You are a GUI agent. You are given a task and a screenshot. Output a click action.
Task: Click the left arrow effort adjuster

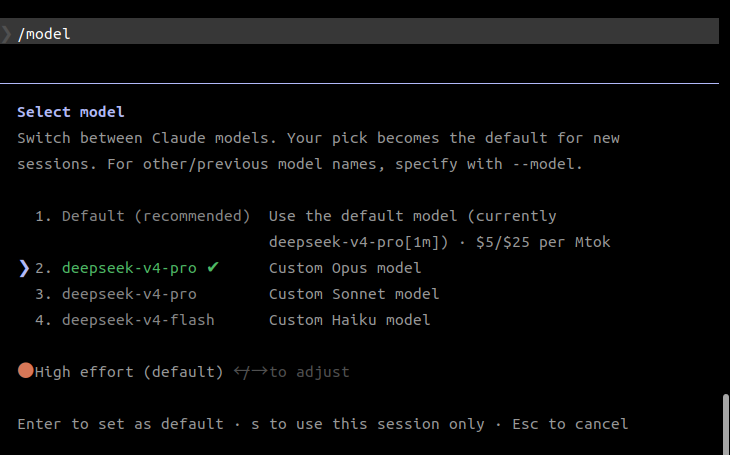point(240,372)
